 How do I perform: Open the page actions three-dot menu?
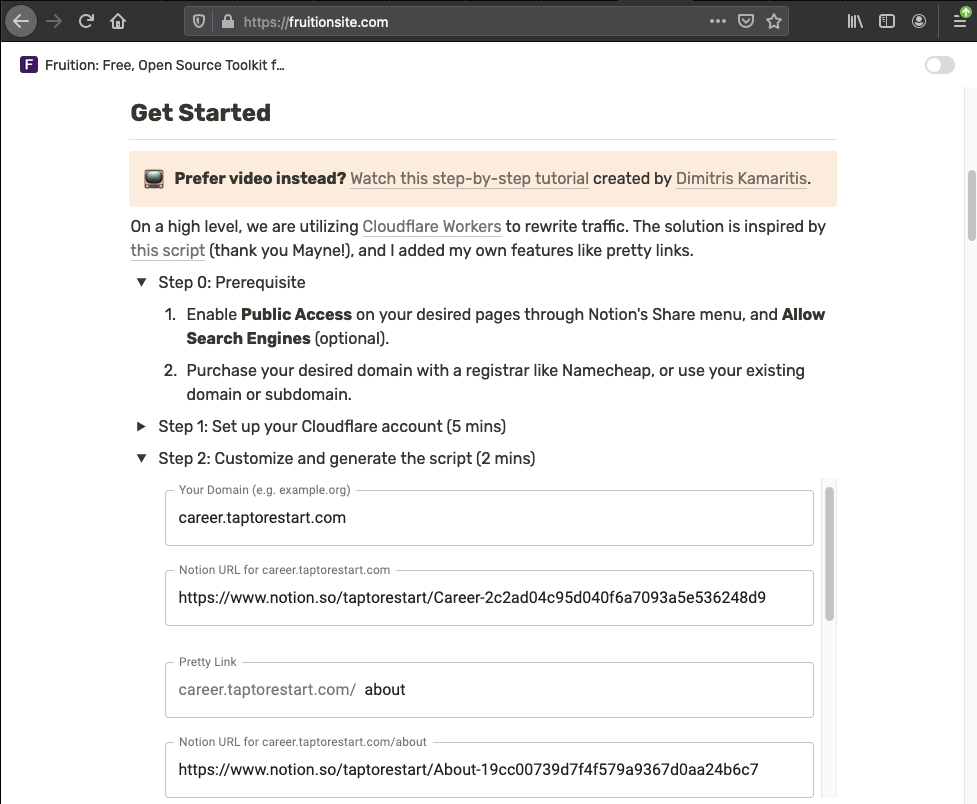pyautogui.click(x=718, y=21)
